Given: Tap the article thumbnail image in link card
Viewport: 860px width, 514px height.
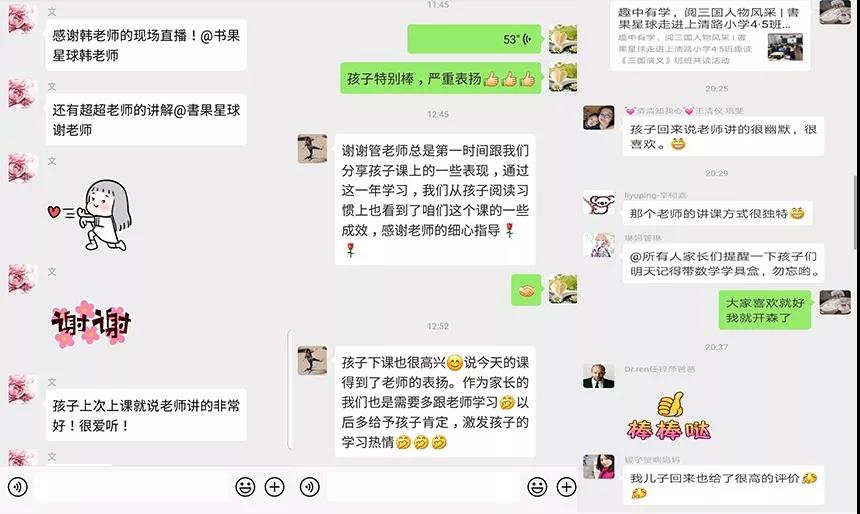Looking at the screenshot, I should click(785, 47).
